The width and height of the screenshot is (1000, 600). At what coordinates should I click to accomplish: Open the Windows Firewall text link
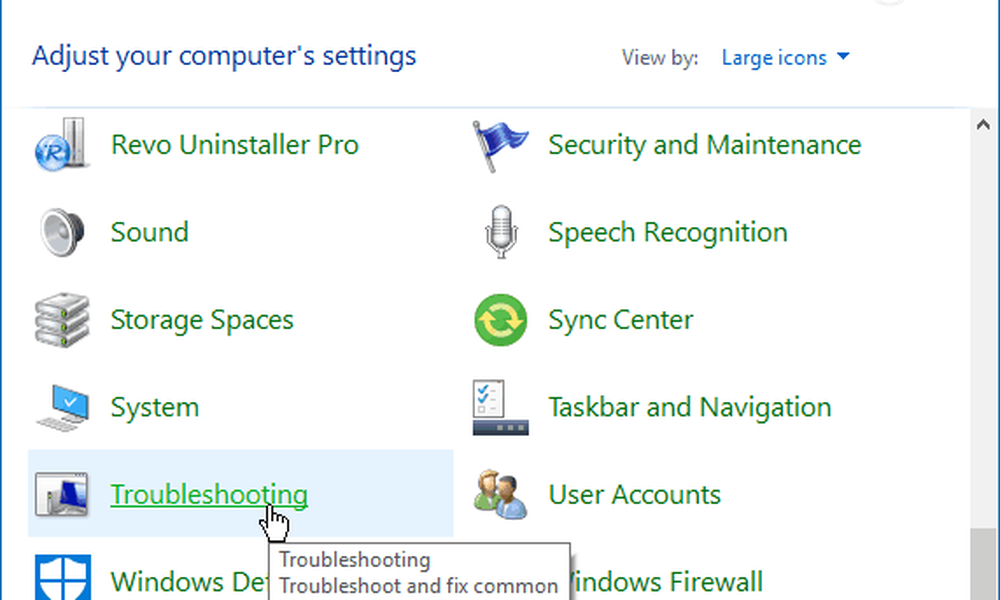point(665,581)
